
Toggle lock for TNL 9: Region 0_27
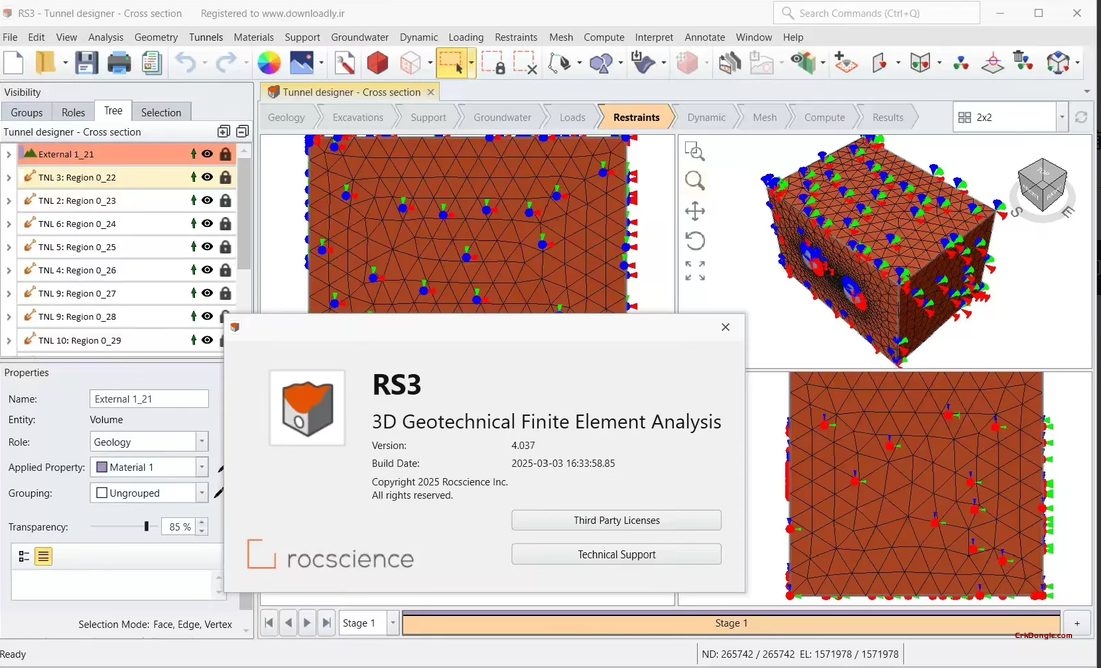225,293
